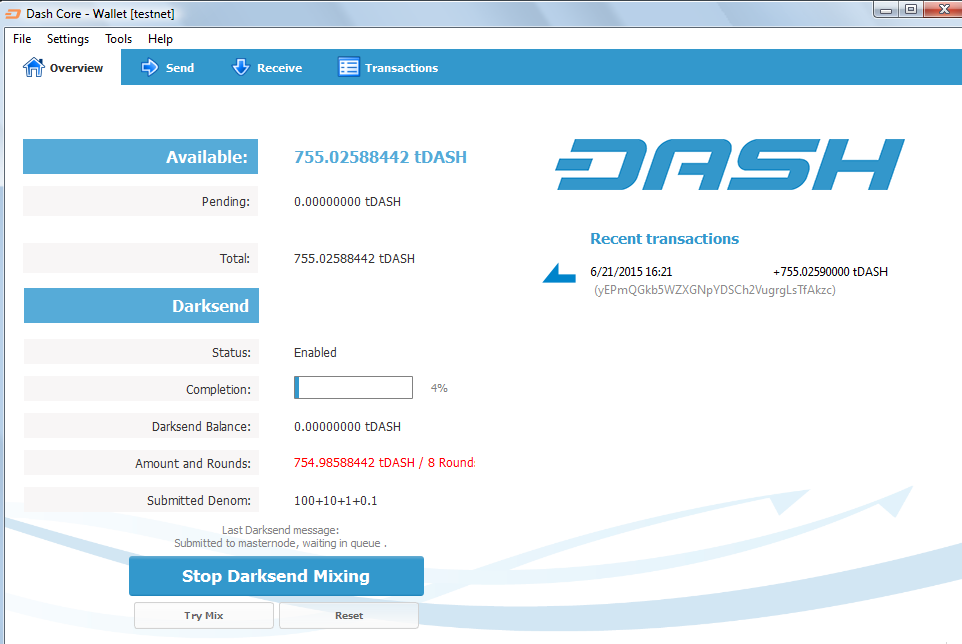This screenshot has width=962, height=644.
Task: Open the Tools menu
Action: (x=118, y=39)
